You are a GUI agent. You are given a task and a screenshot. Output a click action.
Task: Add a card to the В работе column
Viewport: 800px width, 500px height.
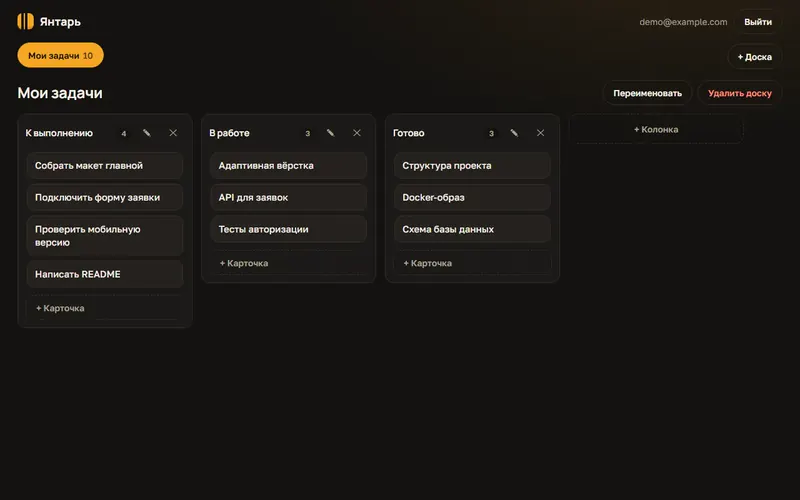point(288,263)
